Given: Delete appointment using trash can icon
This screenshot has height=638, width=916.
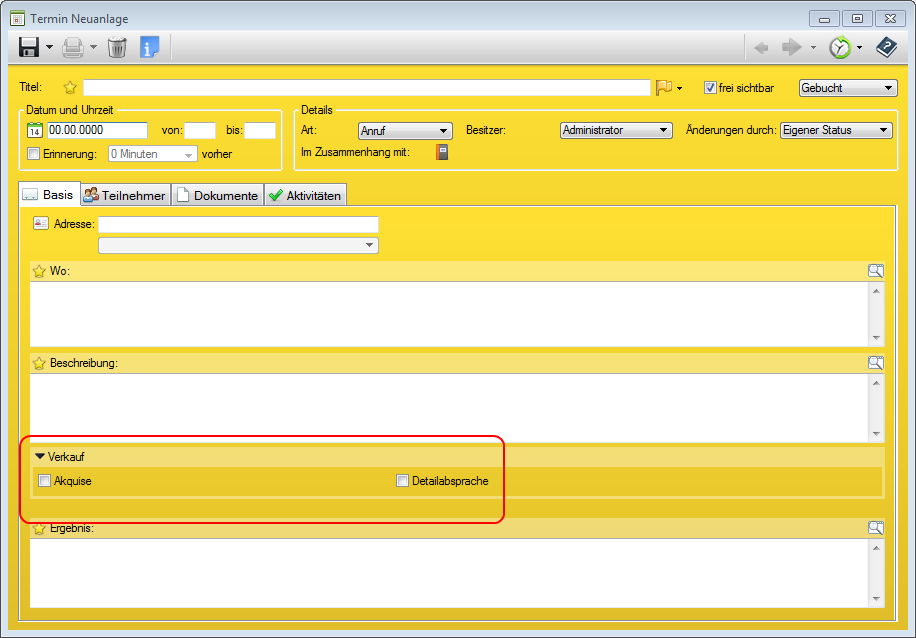Looking at the screenshot, I should coord(117,47).
